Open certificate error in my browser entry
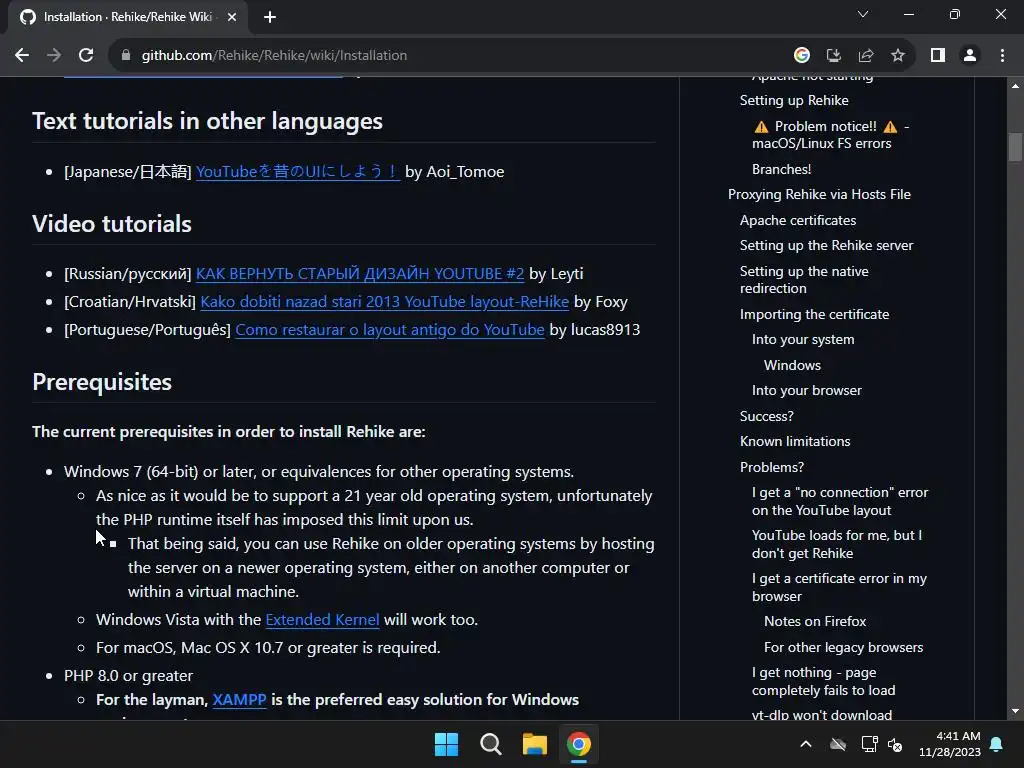The height and width of the screenshot is (768, 1024). coord(839,588)
